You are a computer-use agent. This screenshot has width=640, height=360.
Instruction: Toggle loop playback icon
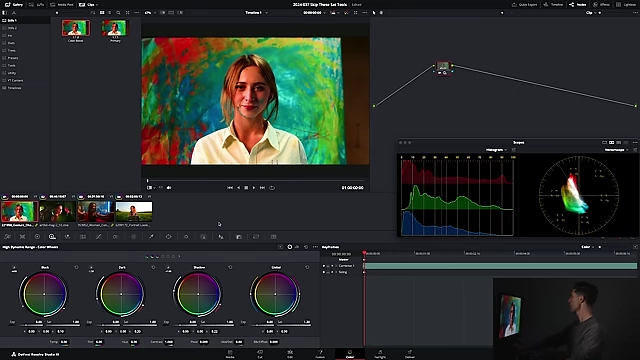click(272, 188)
